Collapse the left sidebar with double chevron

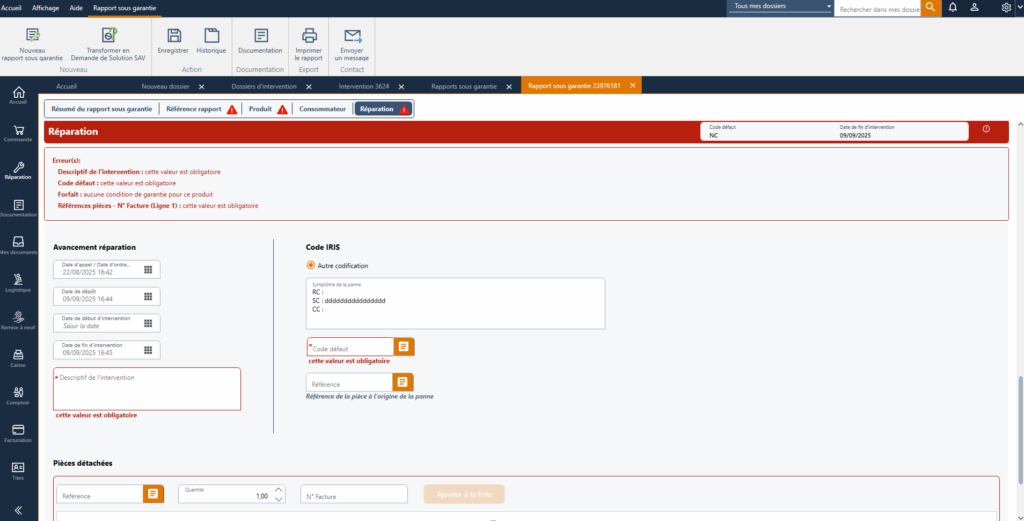tap(18, 509)
